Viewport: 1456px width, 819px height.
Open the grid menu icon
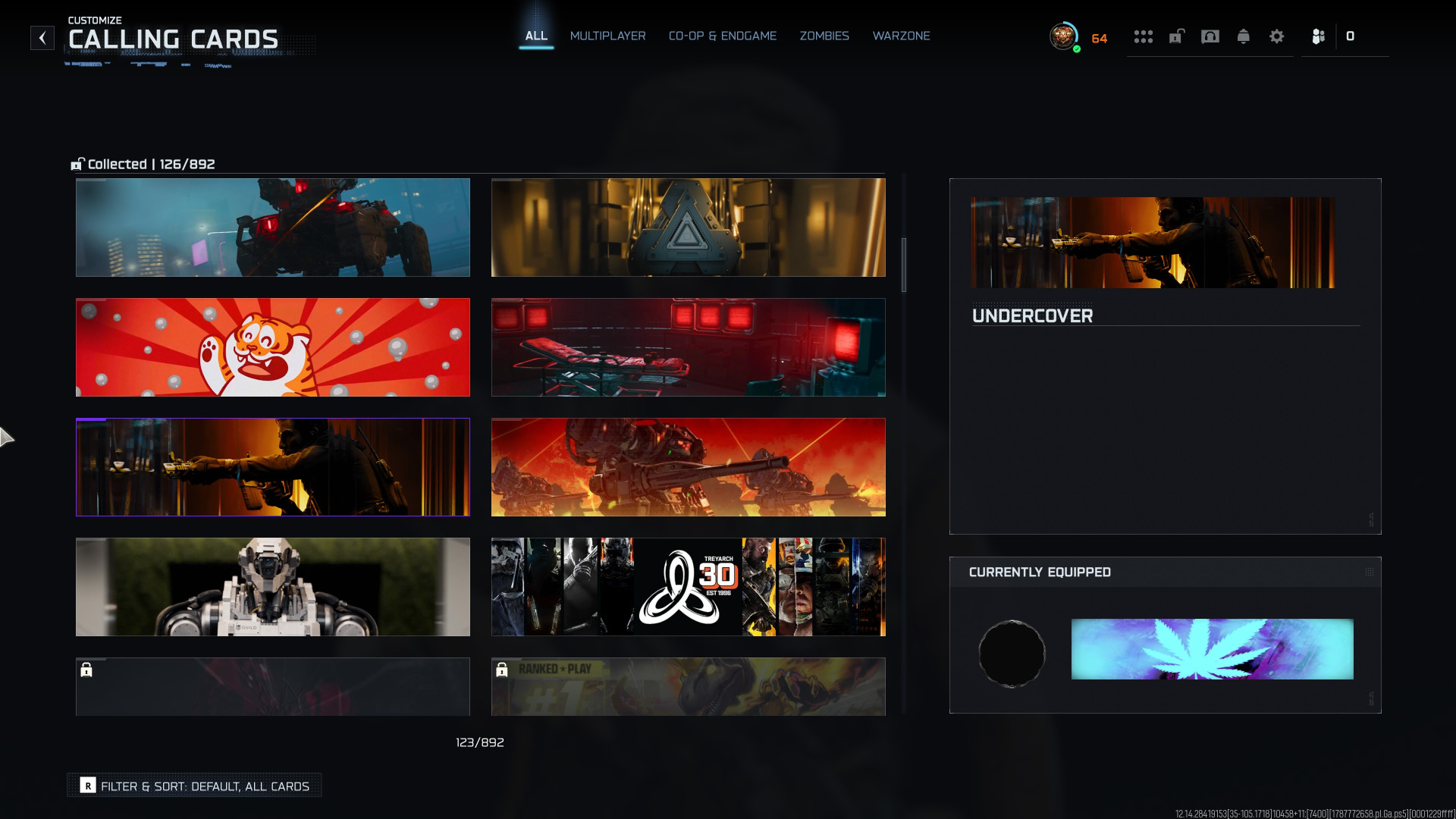click(x=1143, y=36)
